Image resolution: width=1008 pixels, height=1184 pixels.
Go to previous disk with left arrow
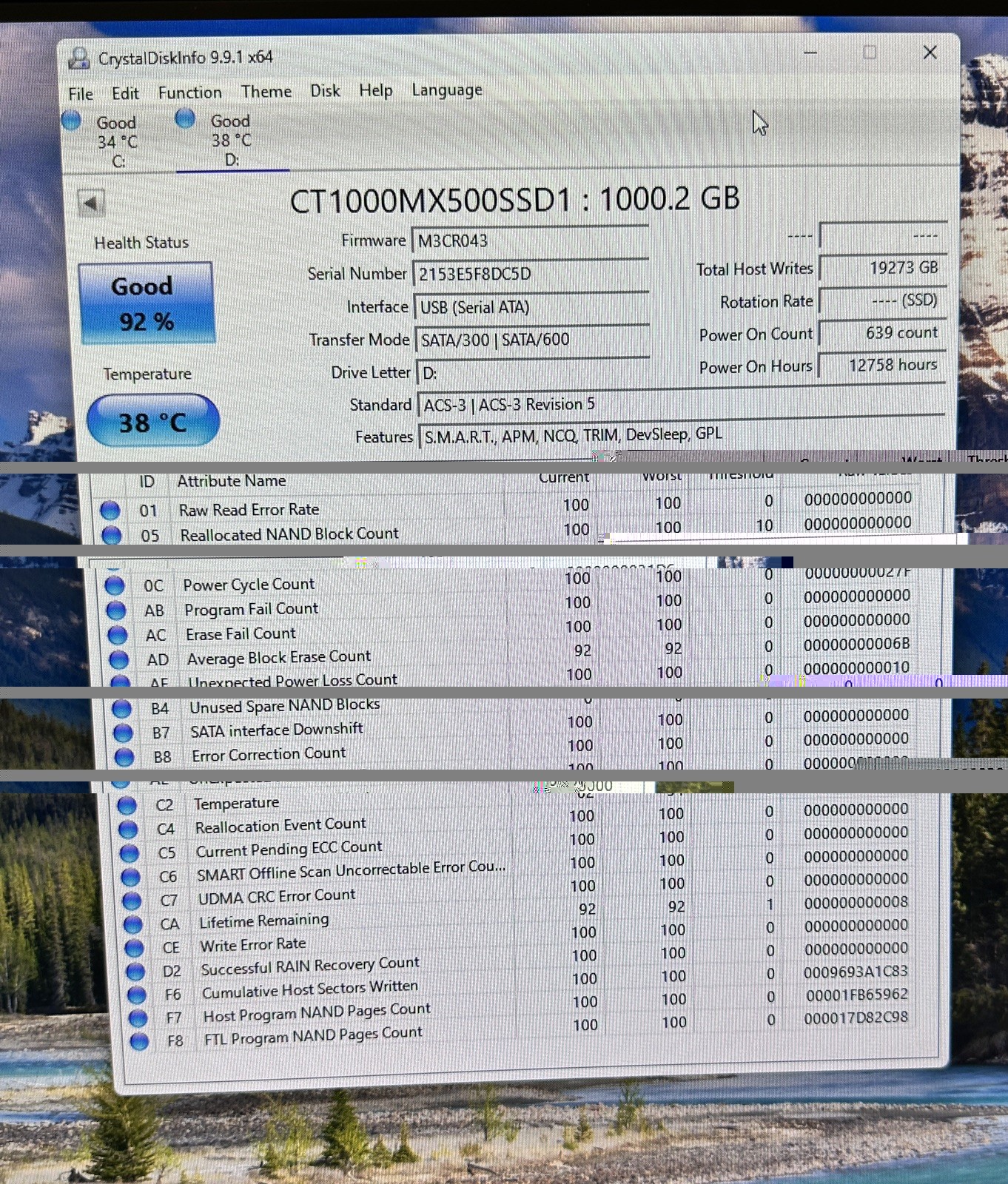click(x=91, y=203)
